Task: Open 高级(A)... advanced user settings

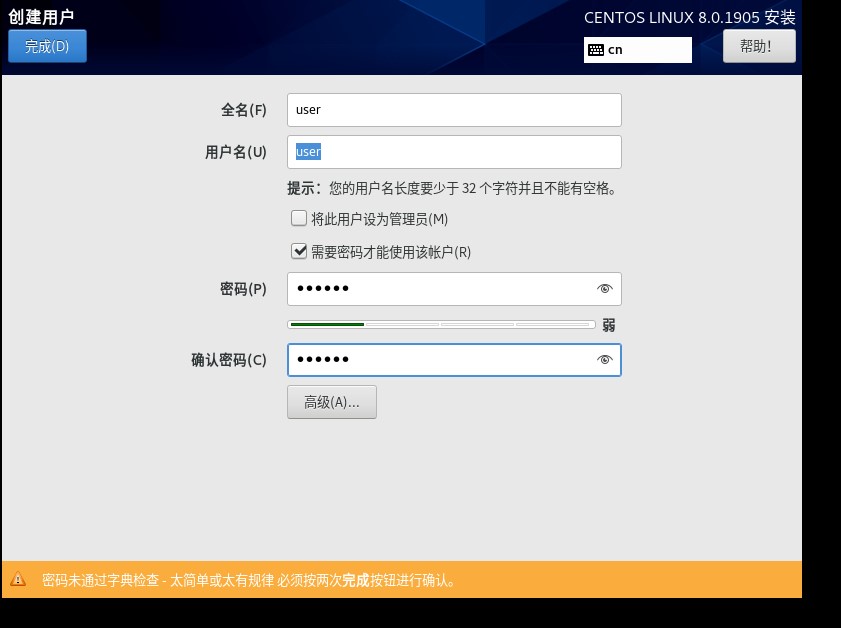Action: pos(331,402)
